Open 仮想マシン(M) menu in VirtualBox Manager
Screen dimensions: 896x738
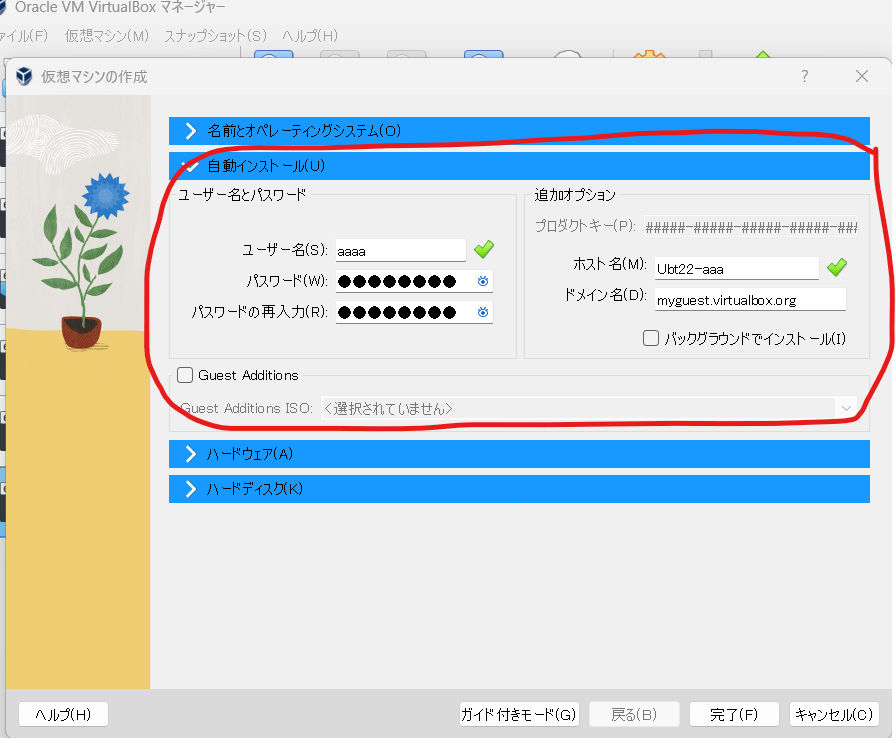(x=107, y=35)
